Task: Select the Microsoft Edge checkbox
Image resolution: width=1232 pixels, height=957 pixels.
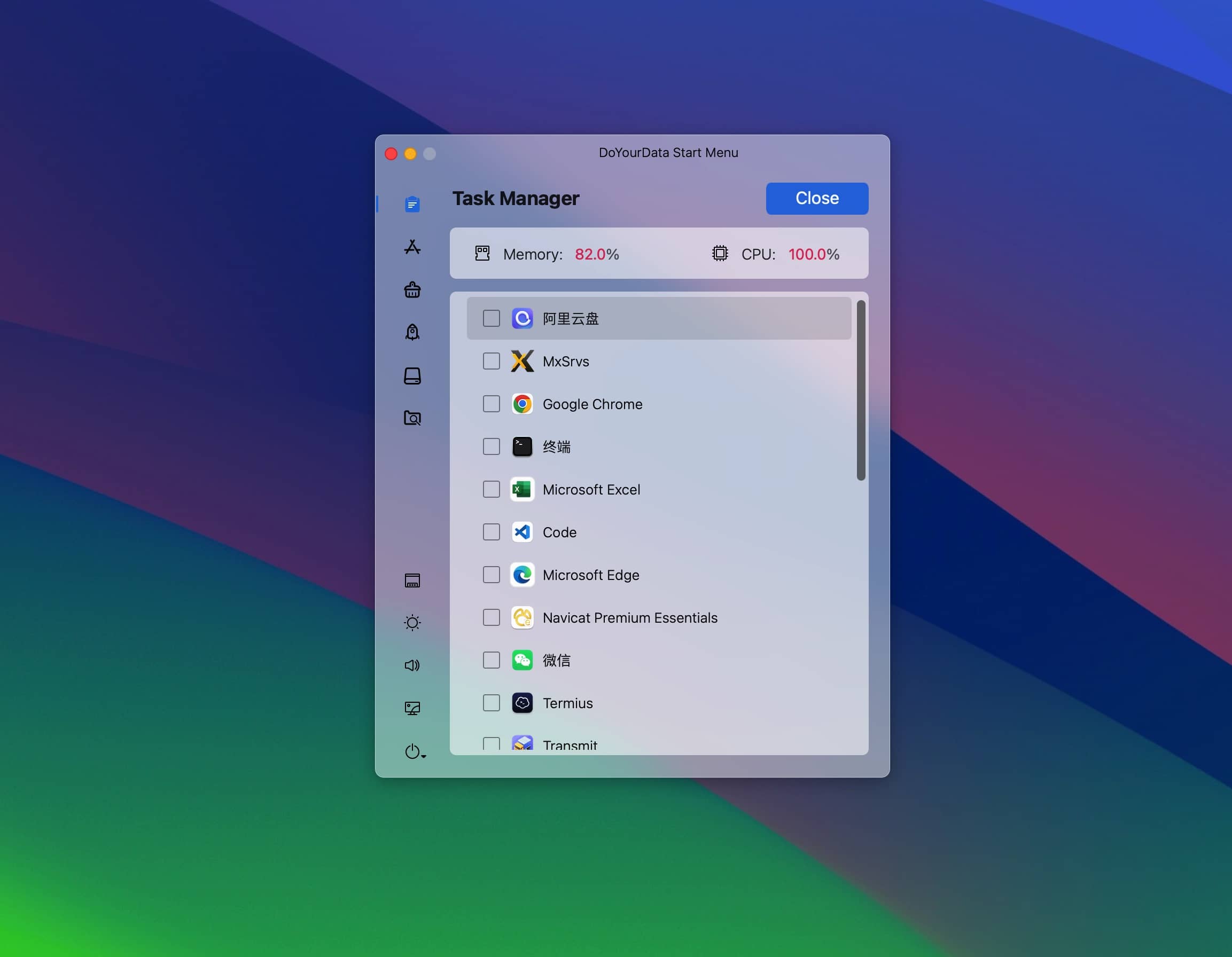Action: 492,575
